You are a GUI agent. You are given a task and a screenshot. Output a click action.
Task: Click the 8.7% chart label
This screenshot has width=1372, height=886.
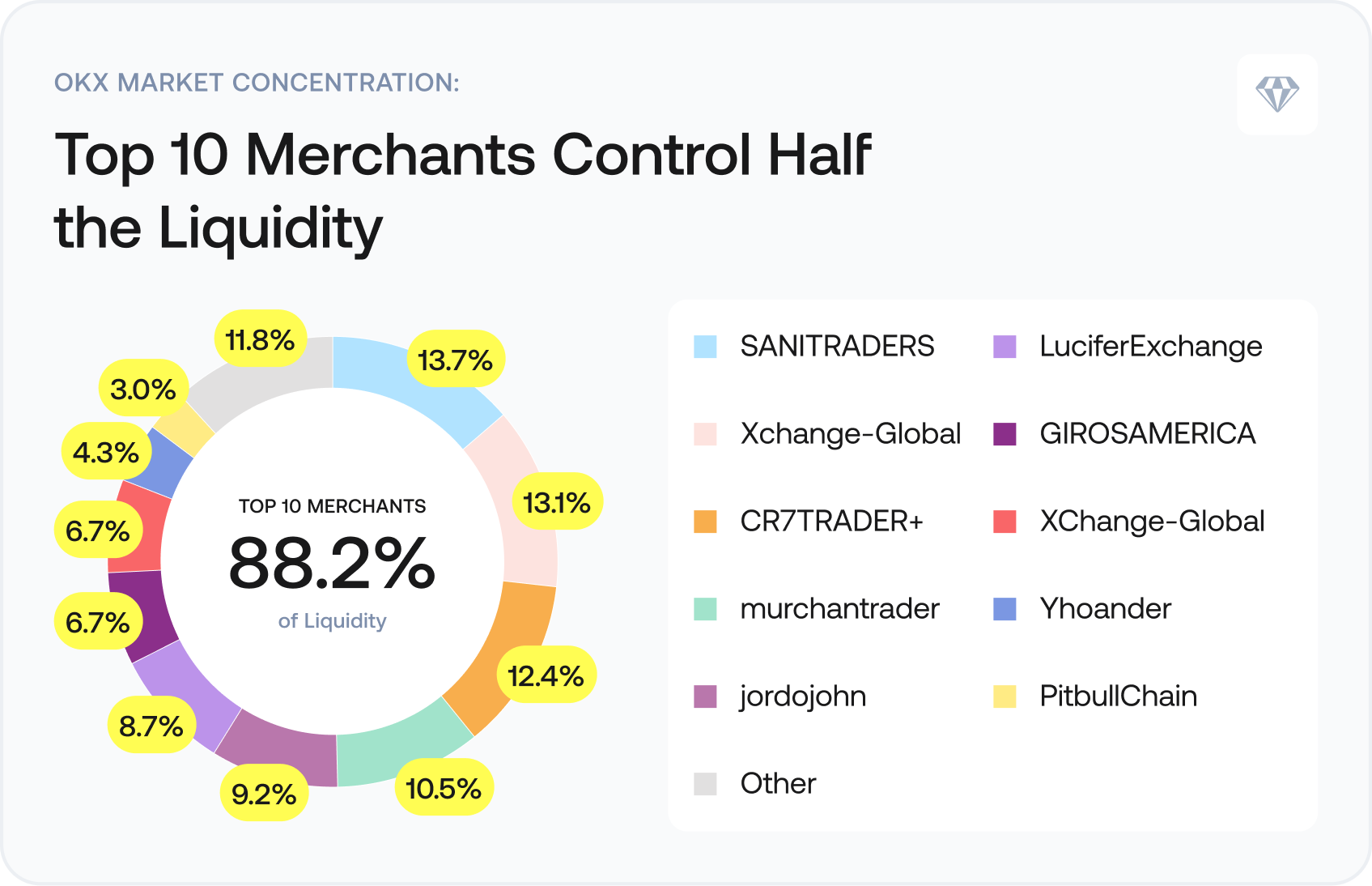point(151,726)
